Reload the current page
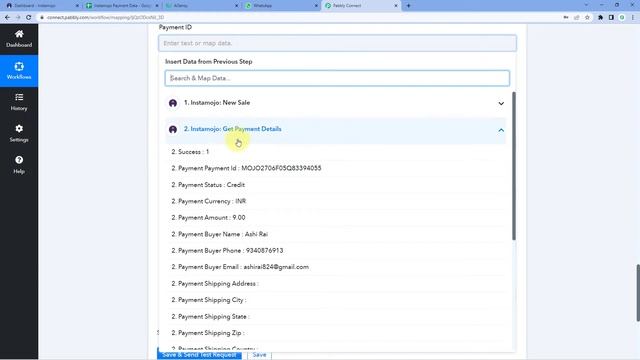The height and width of the screenshot is (360, 640). click(29, 18)
